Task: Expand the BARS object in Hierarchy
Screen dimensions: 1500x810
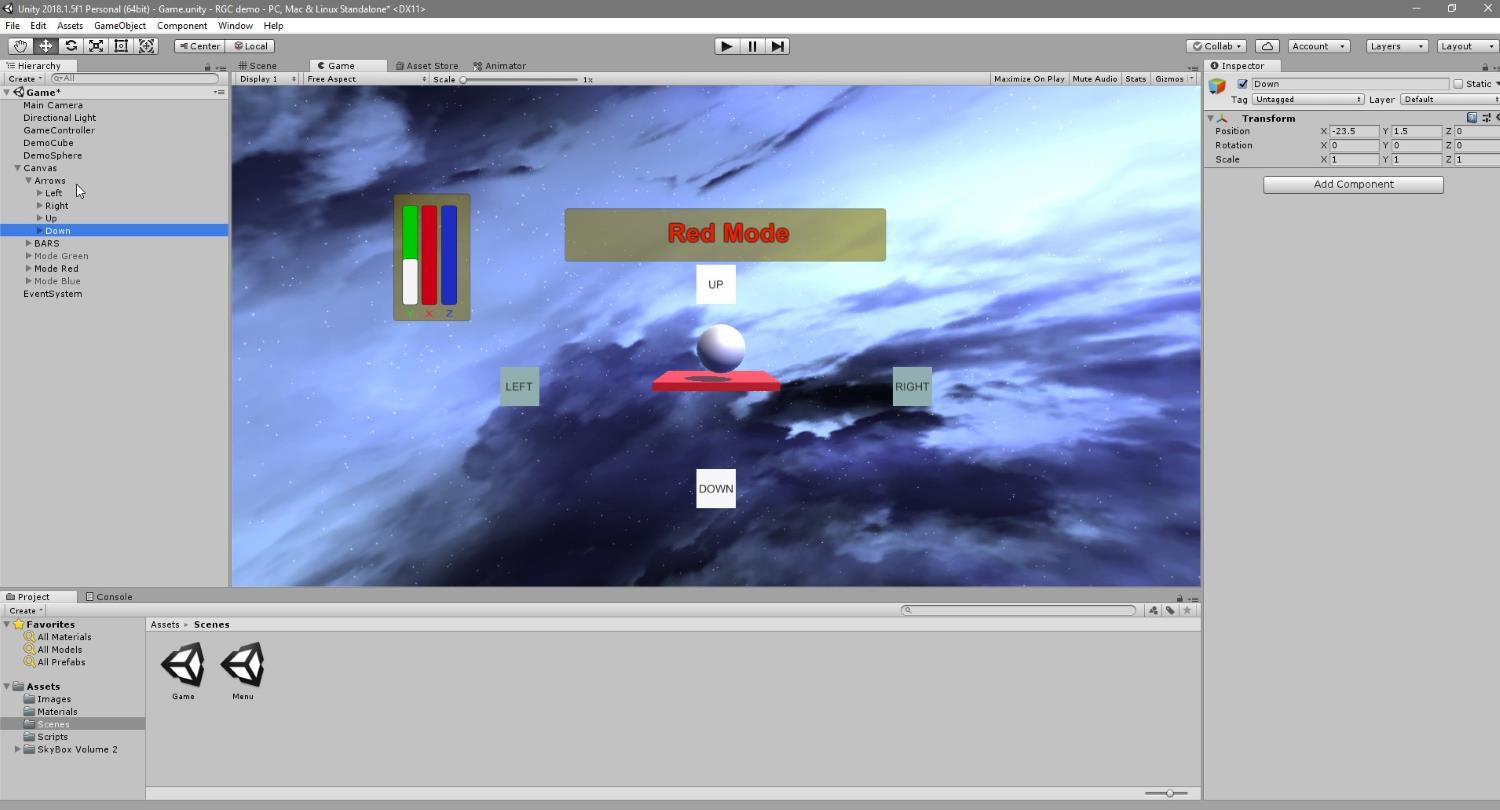Action: [x=29, y=243]
